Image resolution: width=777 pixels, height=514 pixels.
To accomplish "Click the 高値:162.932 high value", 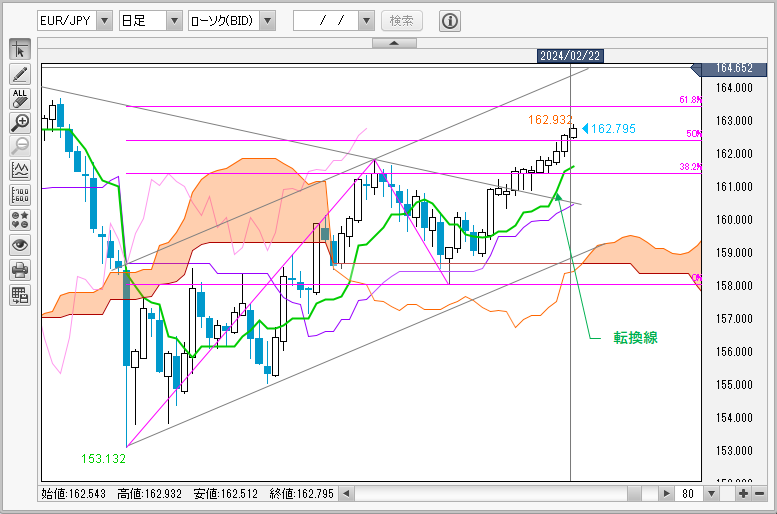I will coord(150,494).
